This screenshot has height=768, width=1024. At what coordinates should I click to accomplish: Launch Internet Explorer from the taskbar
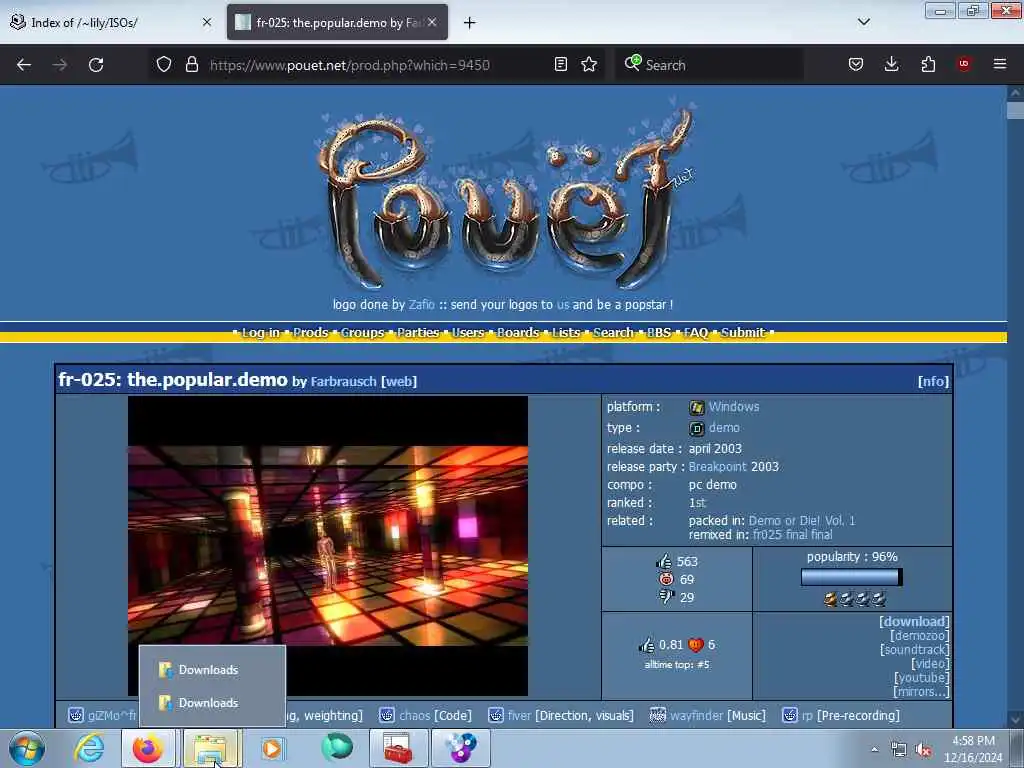click(89, 748)
